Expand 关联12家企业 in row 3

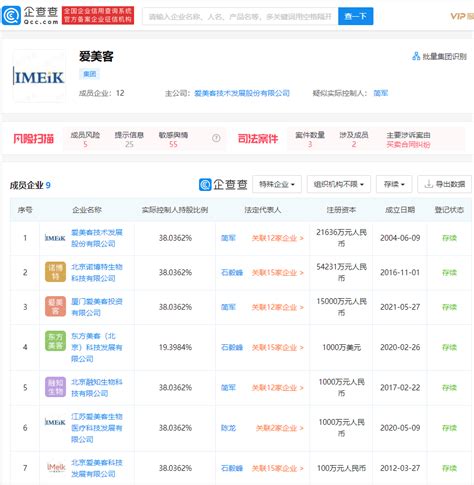coord(278,307)
